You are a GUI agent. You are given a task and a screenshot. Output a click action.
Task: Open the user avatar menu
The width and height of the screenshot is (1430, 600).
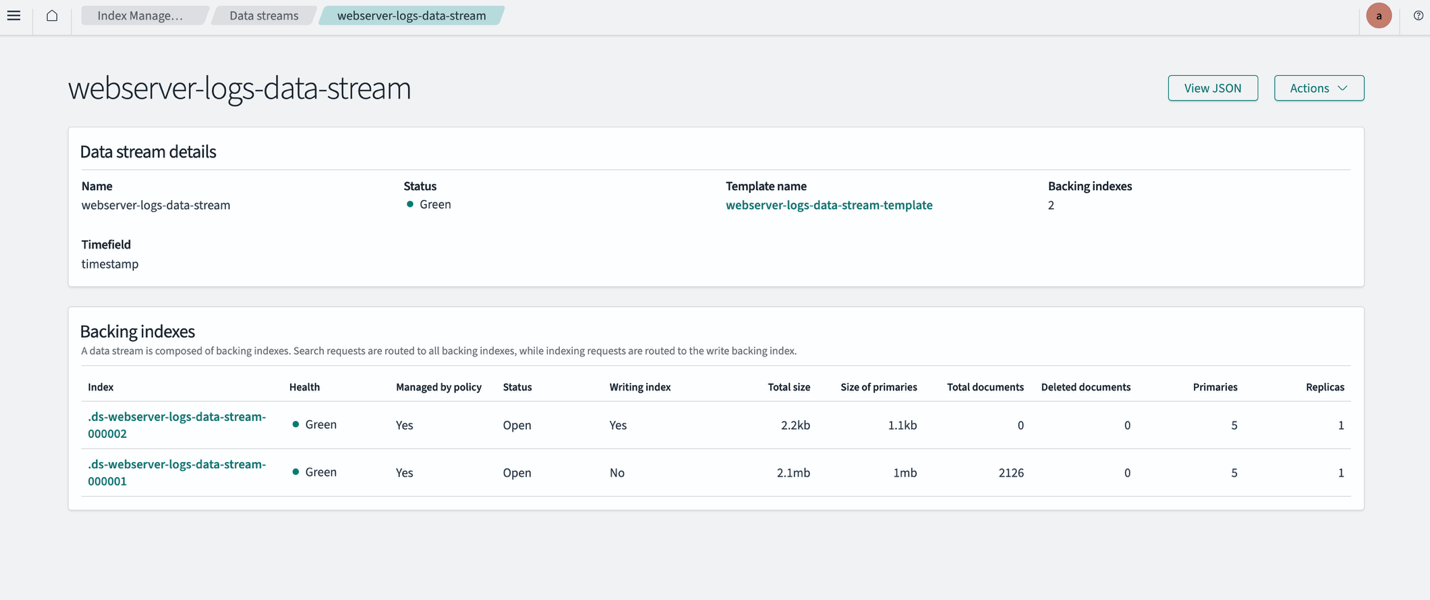[1379, 15]
